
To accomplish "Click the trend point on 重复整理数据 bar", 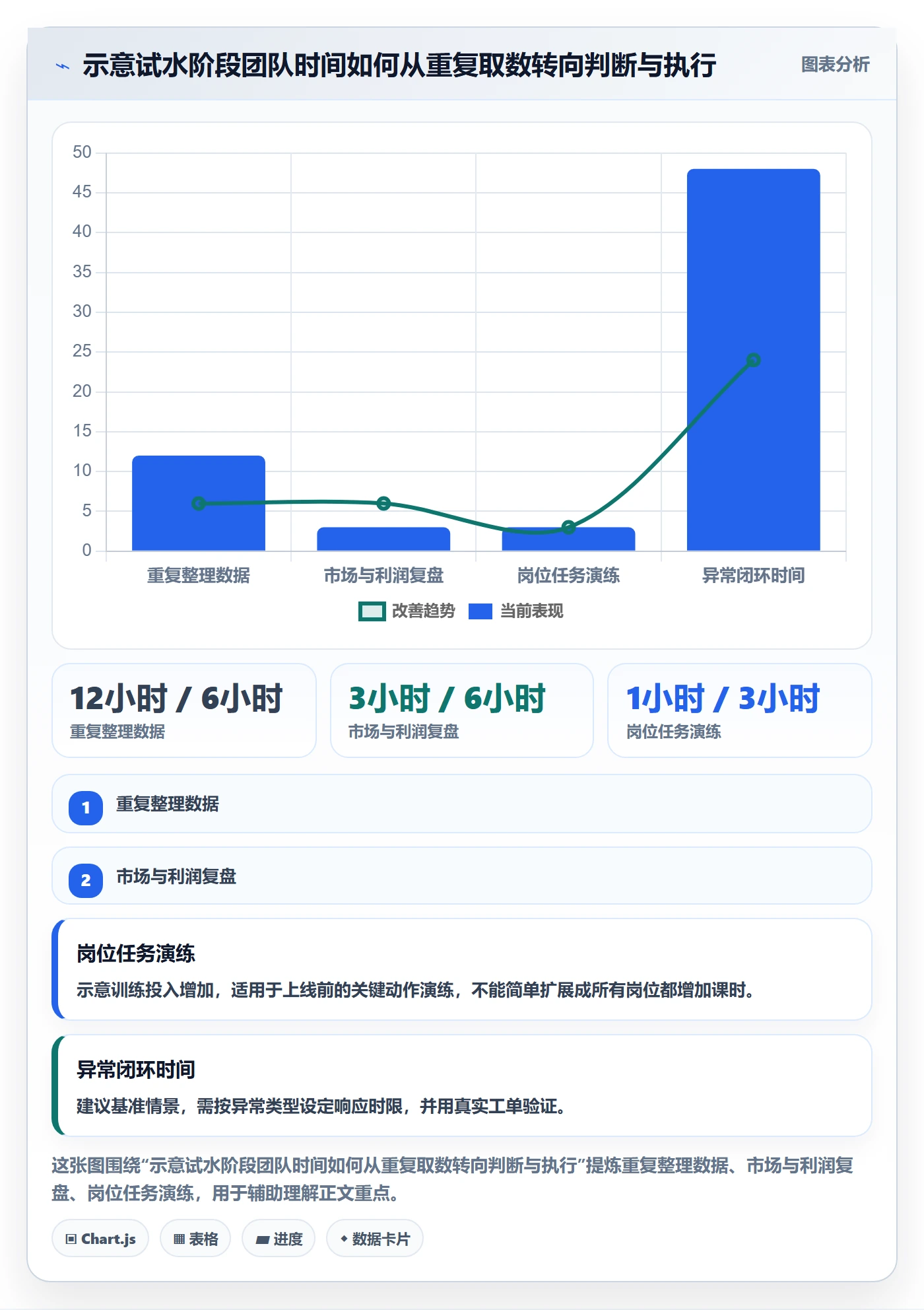I will click(x=199, y=503).
